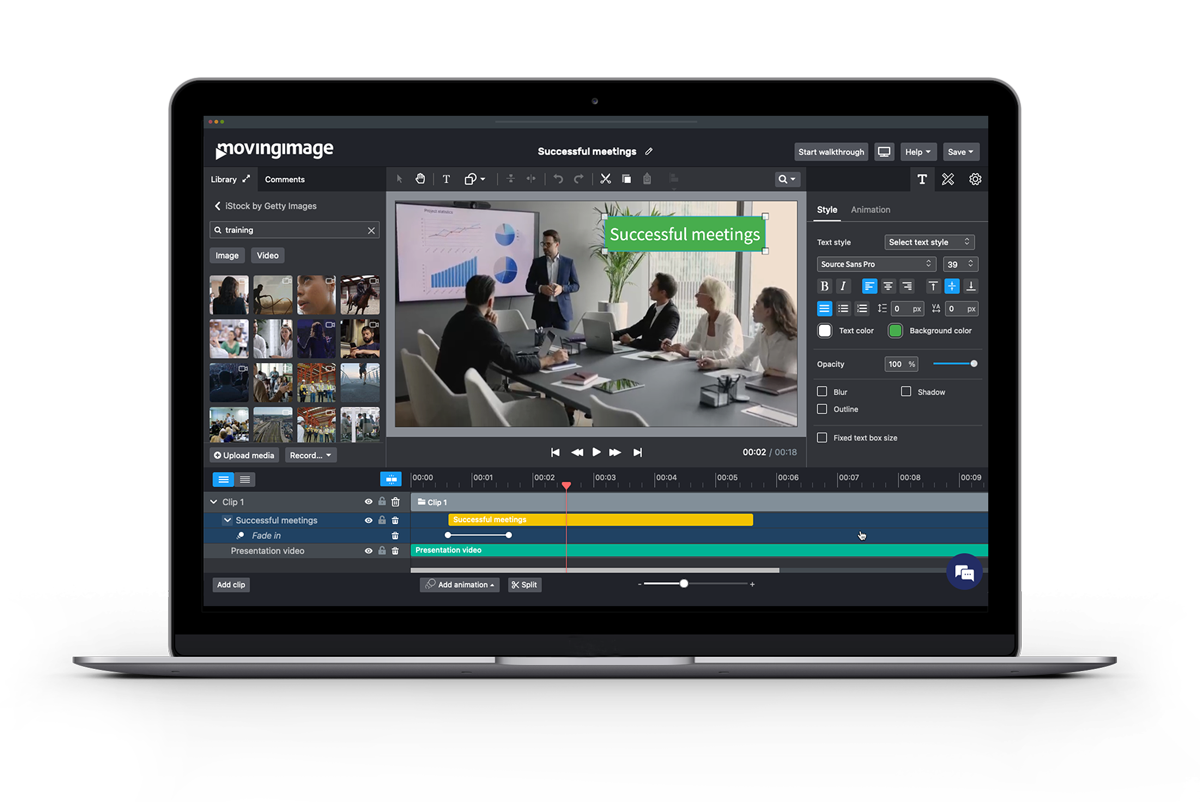
Task: Hide Successful meetings layer with eye icon
Action: (368, 520)
